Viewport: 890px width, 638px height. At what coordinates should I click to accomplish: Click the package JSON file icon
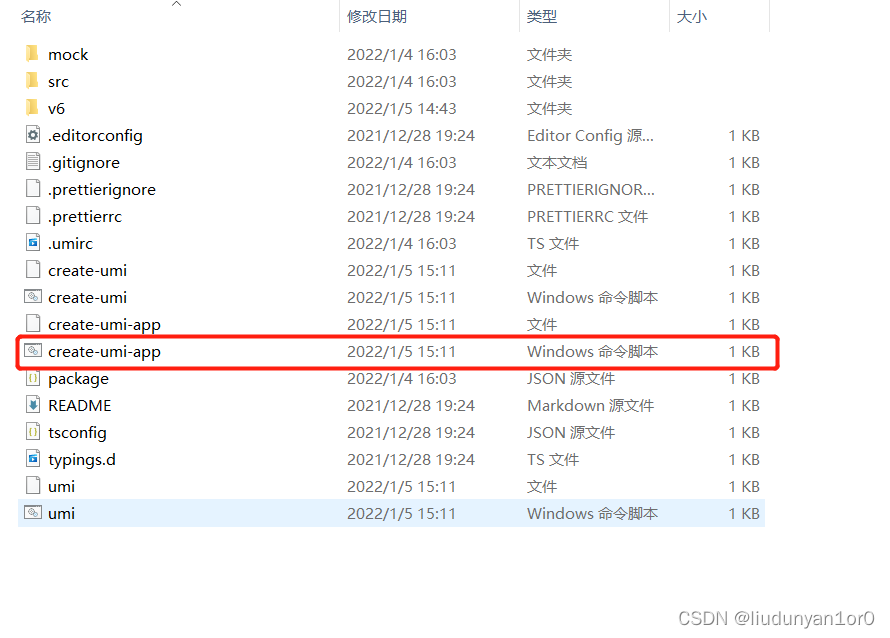click(x=33, y=378)
